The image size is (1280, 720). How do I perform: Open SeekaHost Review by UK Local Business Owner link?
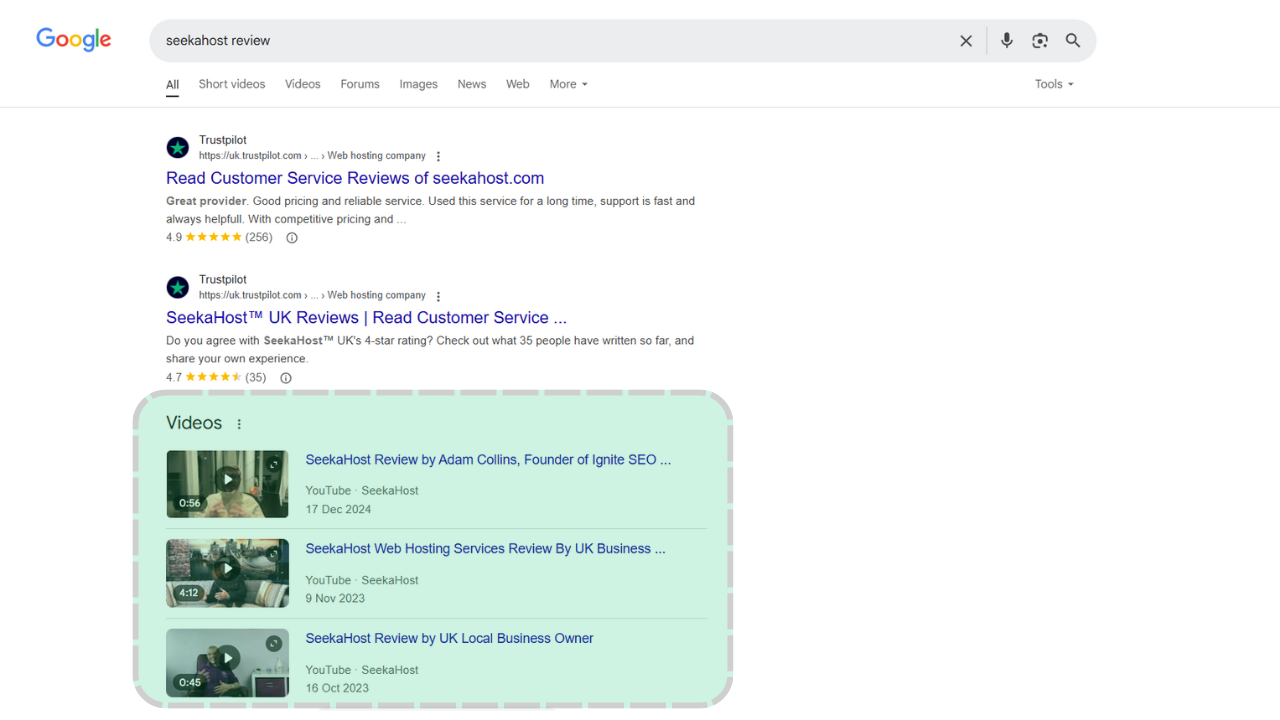coord(449,638)
